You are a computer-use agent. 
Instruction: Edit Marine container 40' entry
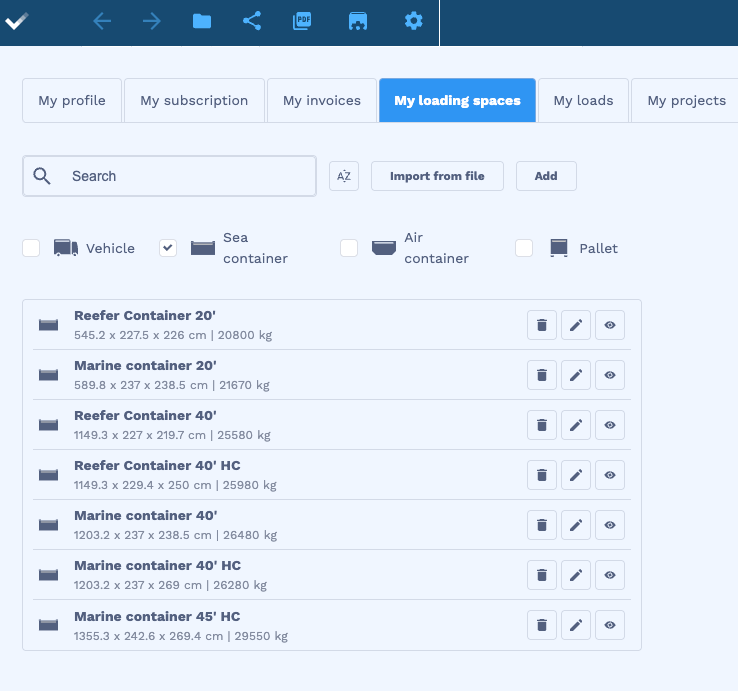(576, 525)
